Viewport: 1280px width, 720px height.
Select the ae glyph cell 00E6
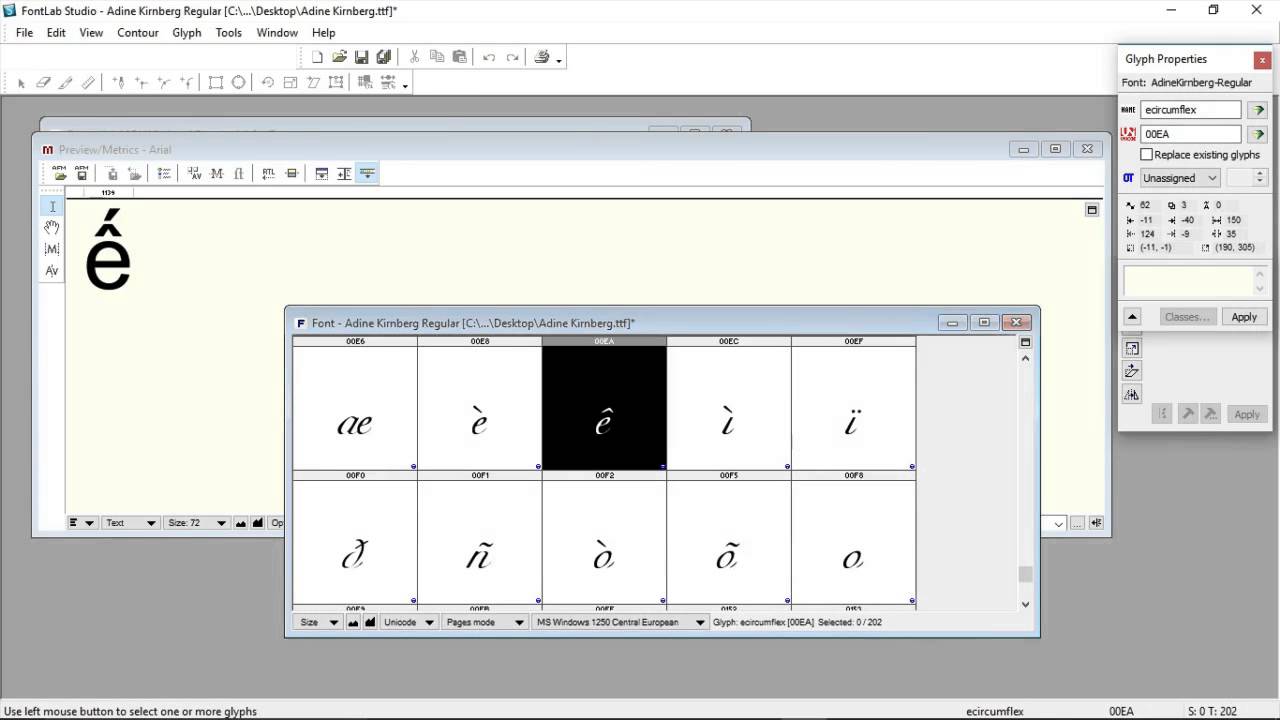pyautogui.click(x=355, y=408)
